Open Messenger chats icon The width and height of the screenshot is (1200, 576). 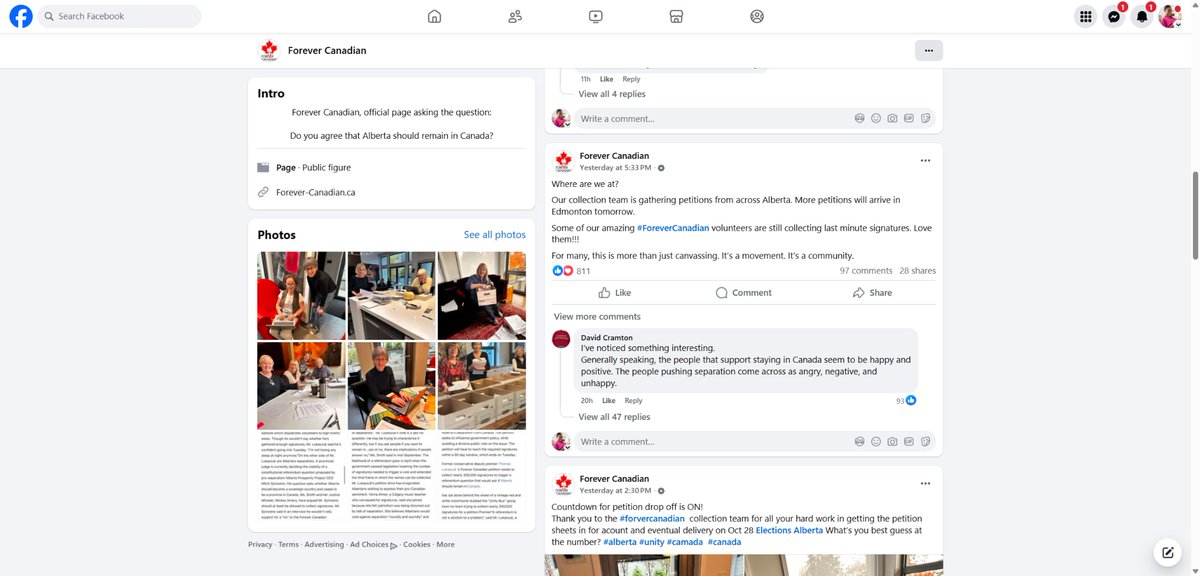[1114, 16]
